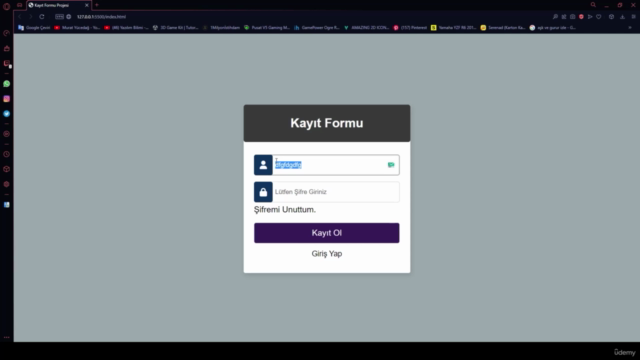Open the downloads icon in toolbar

tap(622, 17)
